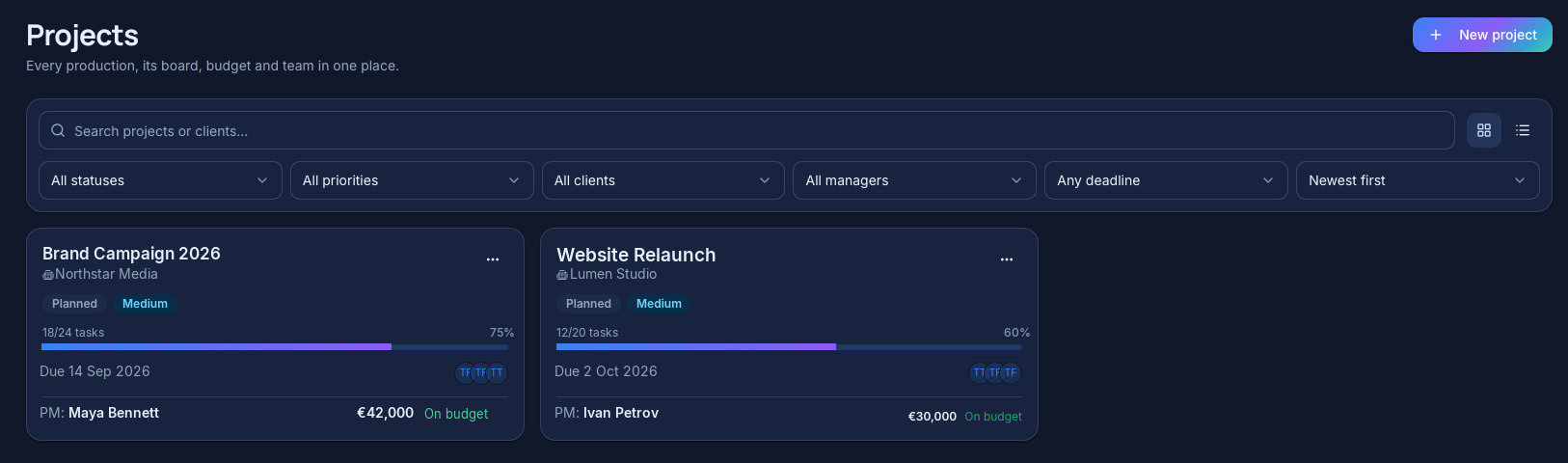Click the €30,000 budget amount
This screenshot has width=1568, height=463.
(933, 417)
